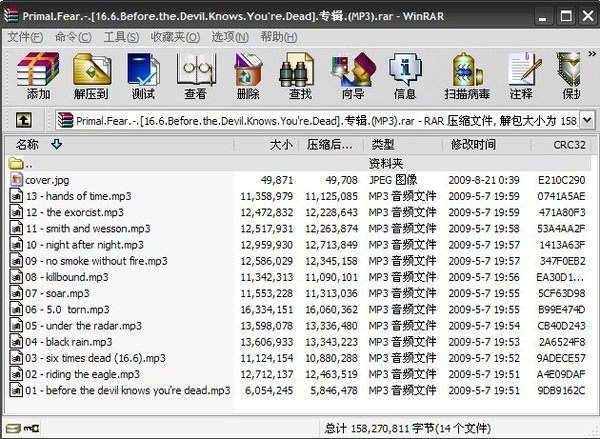Open the 收藏夹(O) menu
This screenshot has height=439, width=600.
pos(175,37)
